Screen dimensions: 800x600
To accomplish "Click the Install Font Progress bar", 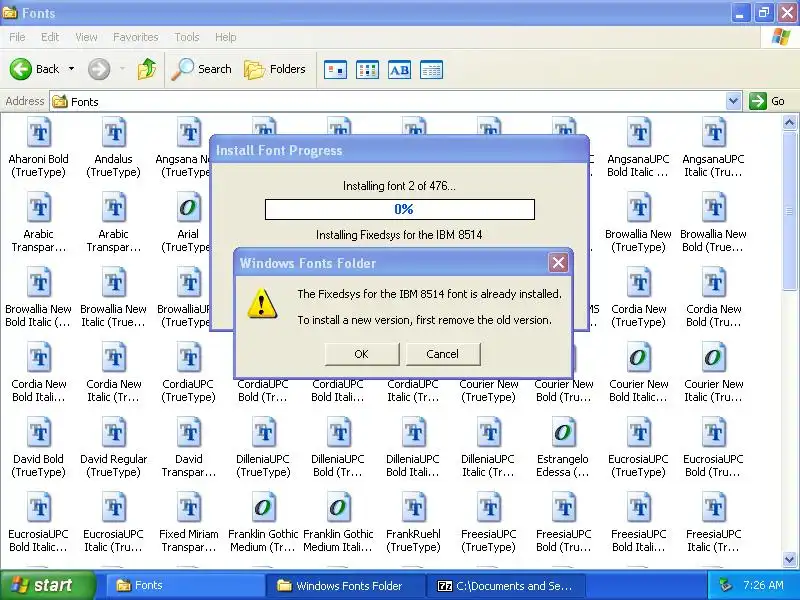I will [400, 209].
